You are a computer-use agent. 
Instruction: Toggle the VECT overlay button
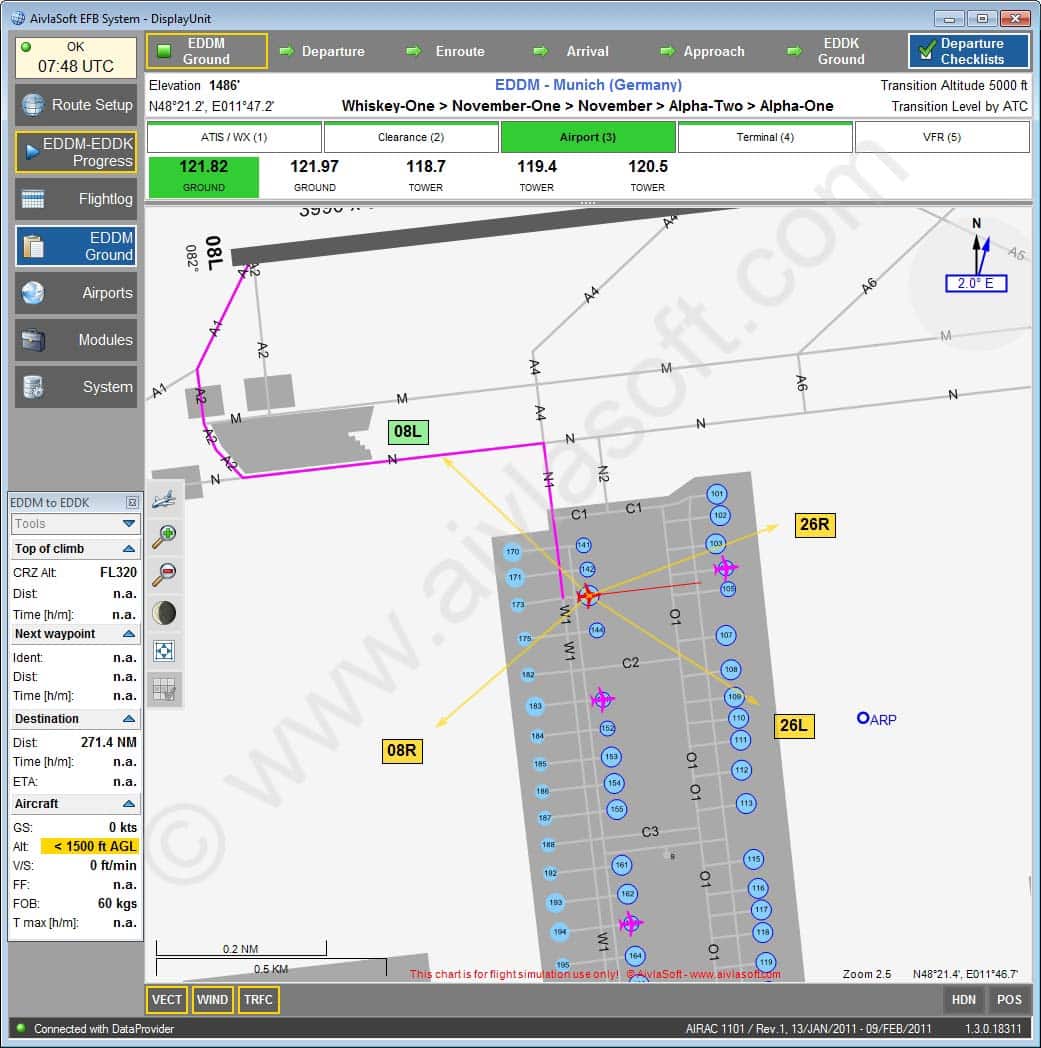tap(167, 999)
